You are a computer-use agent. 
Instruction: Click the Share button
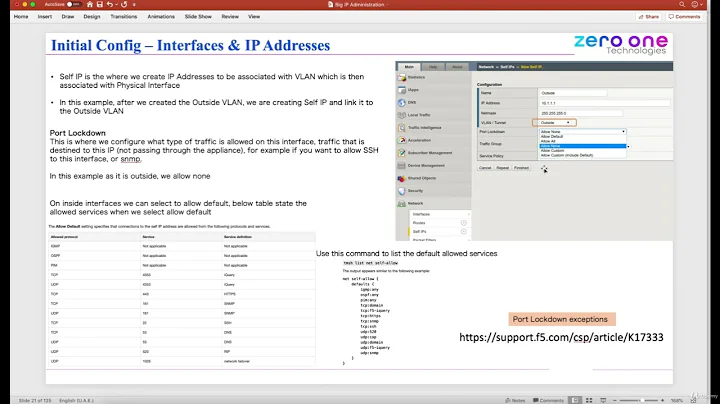(x=649, y=17)
